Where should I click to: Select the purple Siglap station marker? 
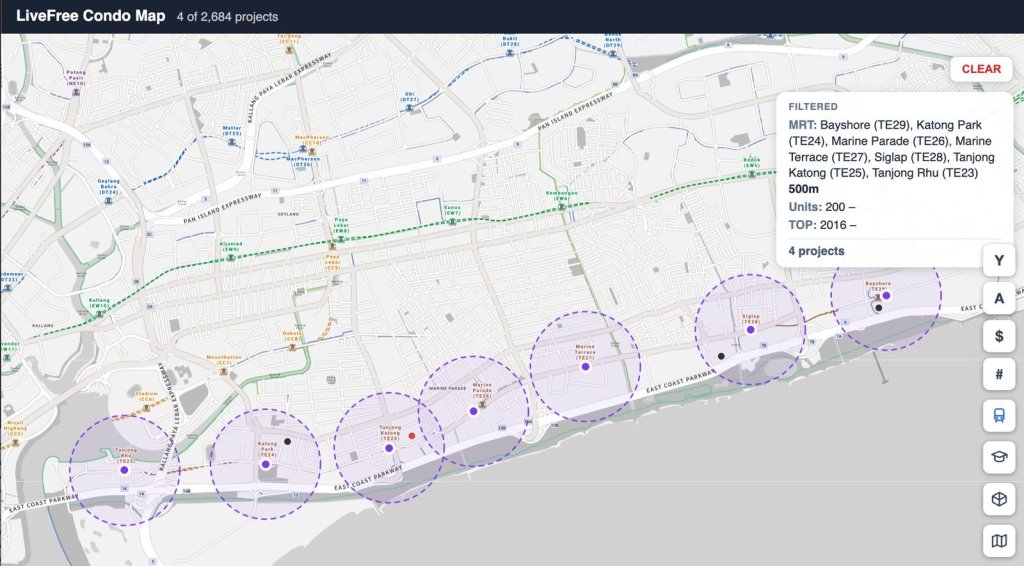click(x=750, y=330)
